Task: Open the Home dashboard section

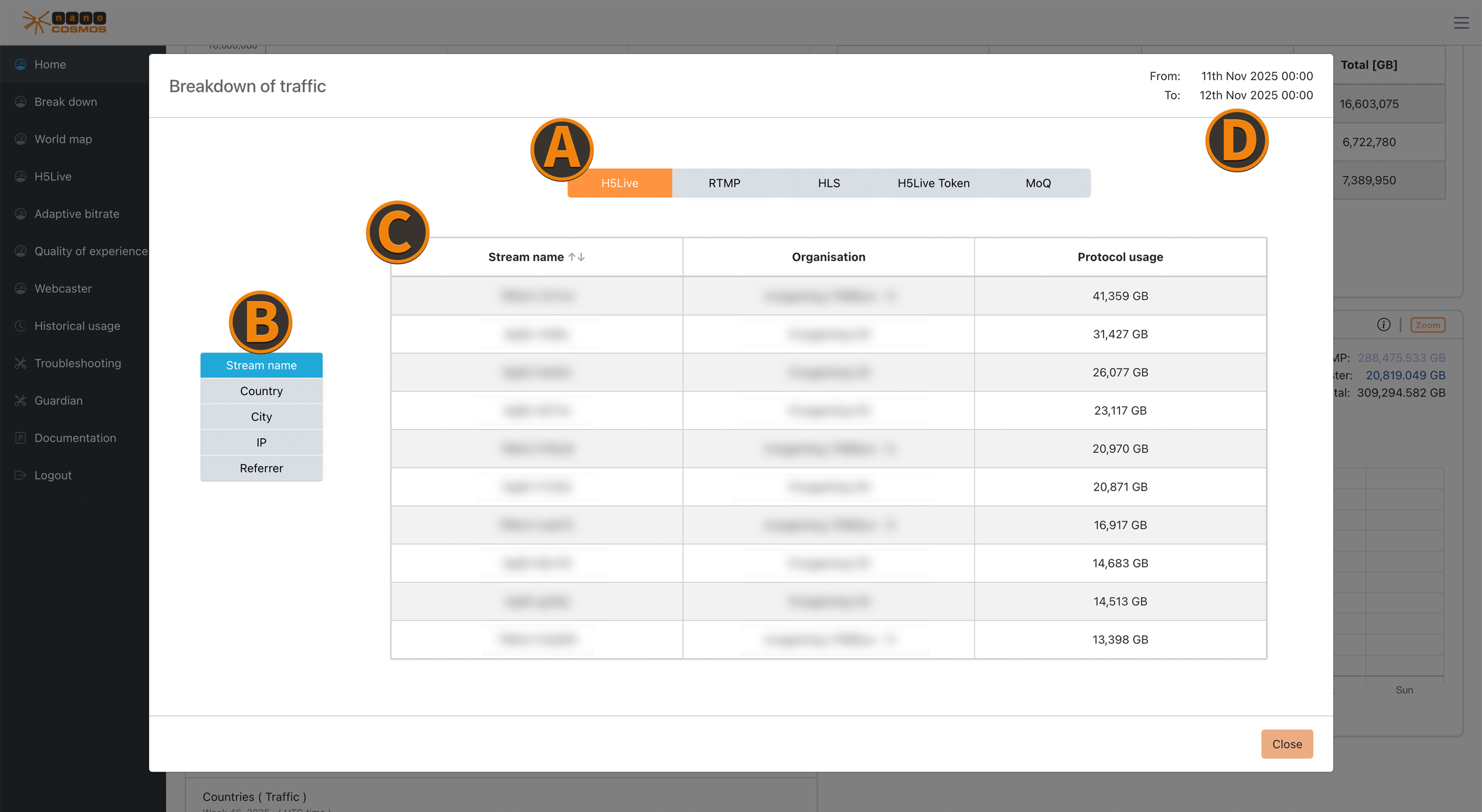Action: [50, 64]
